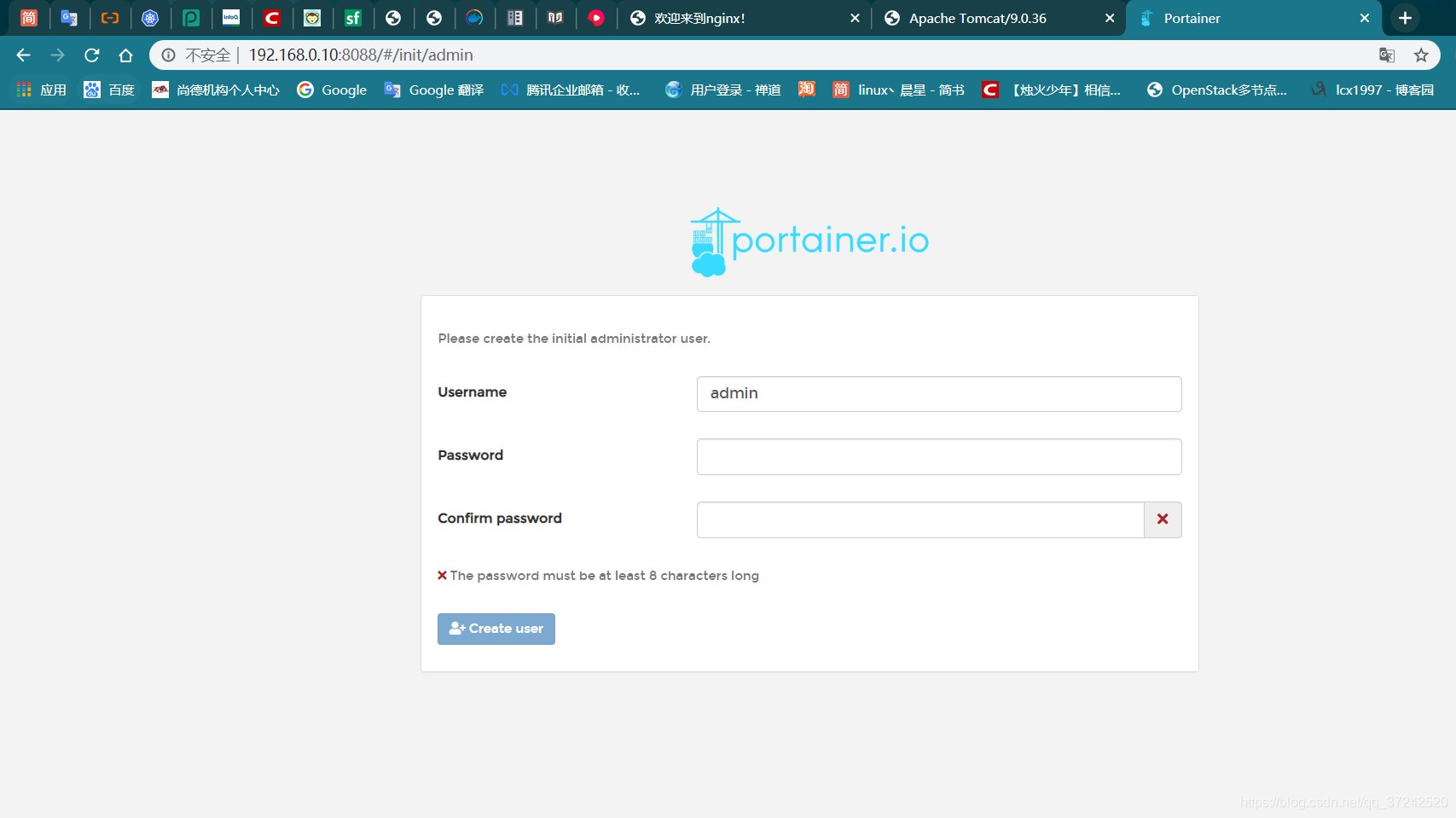Reload the current page
Screen dimensions: 1456x818
tap(91, 55)
